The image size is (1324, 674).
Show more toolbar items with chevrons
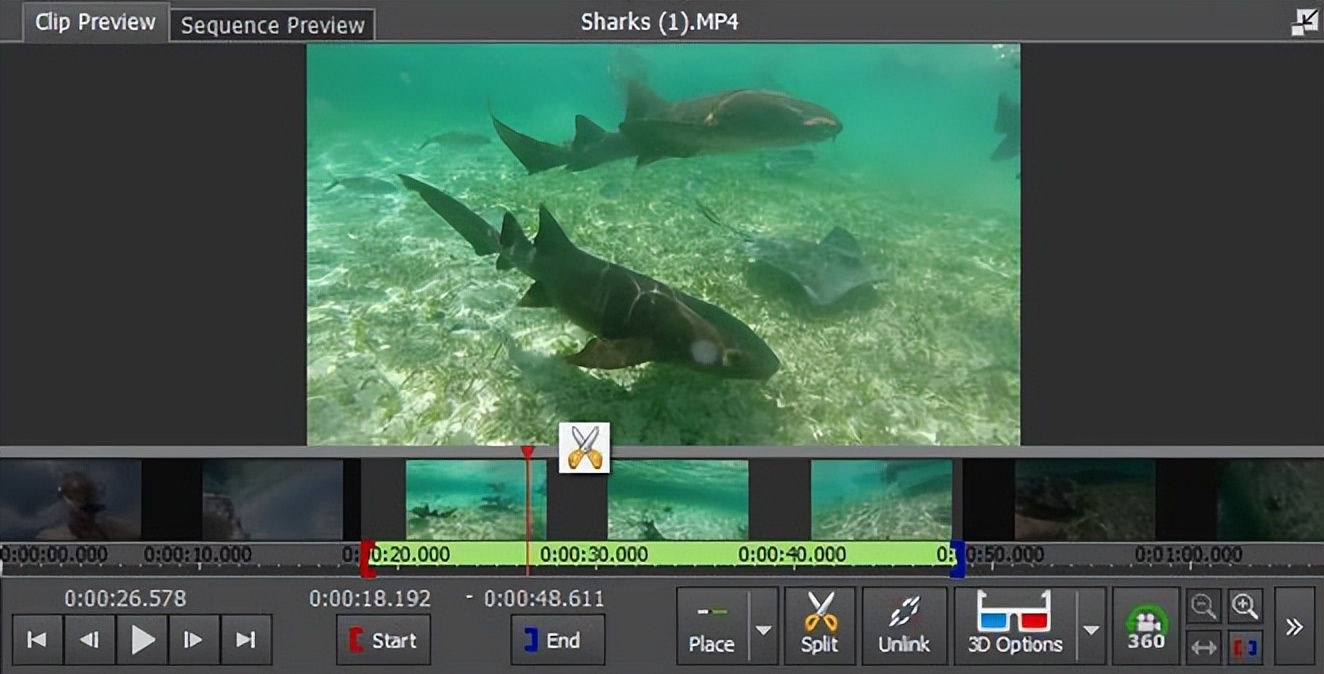(1294, 627)
